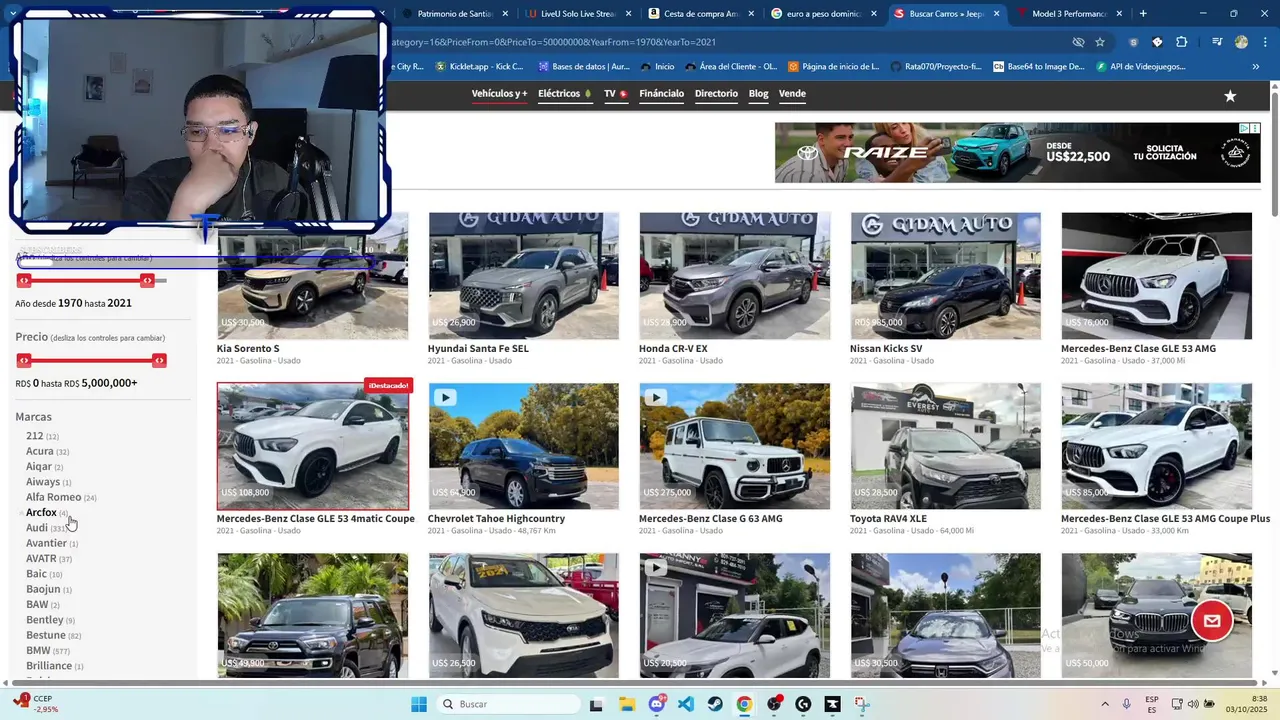Open the Honda CR-V EX listing photo

point(734,275)
